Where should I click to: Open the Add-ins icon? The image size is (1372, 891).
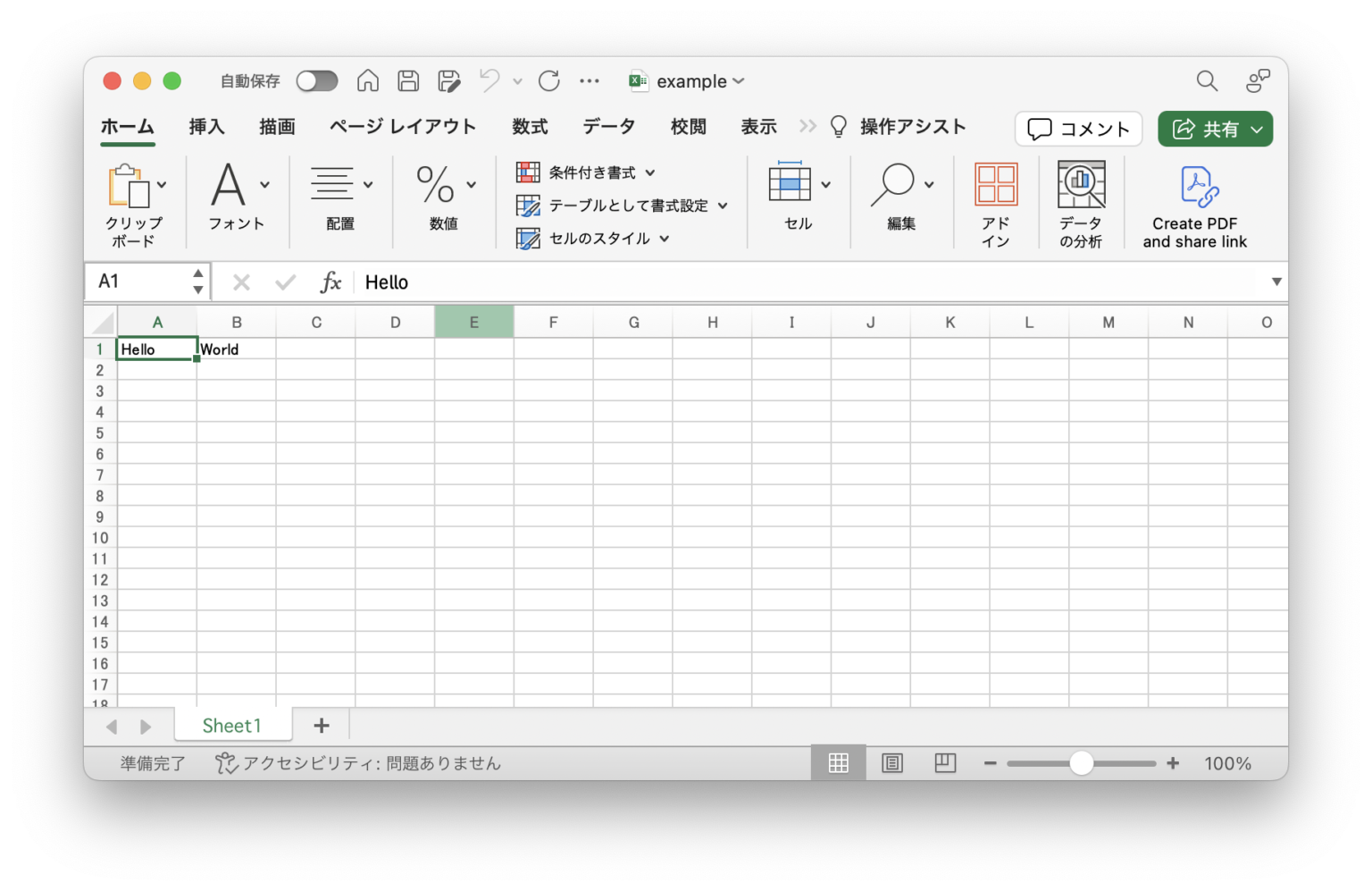[x=995, y=205]
